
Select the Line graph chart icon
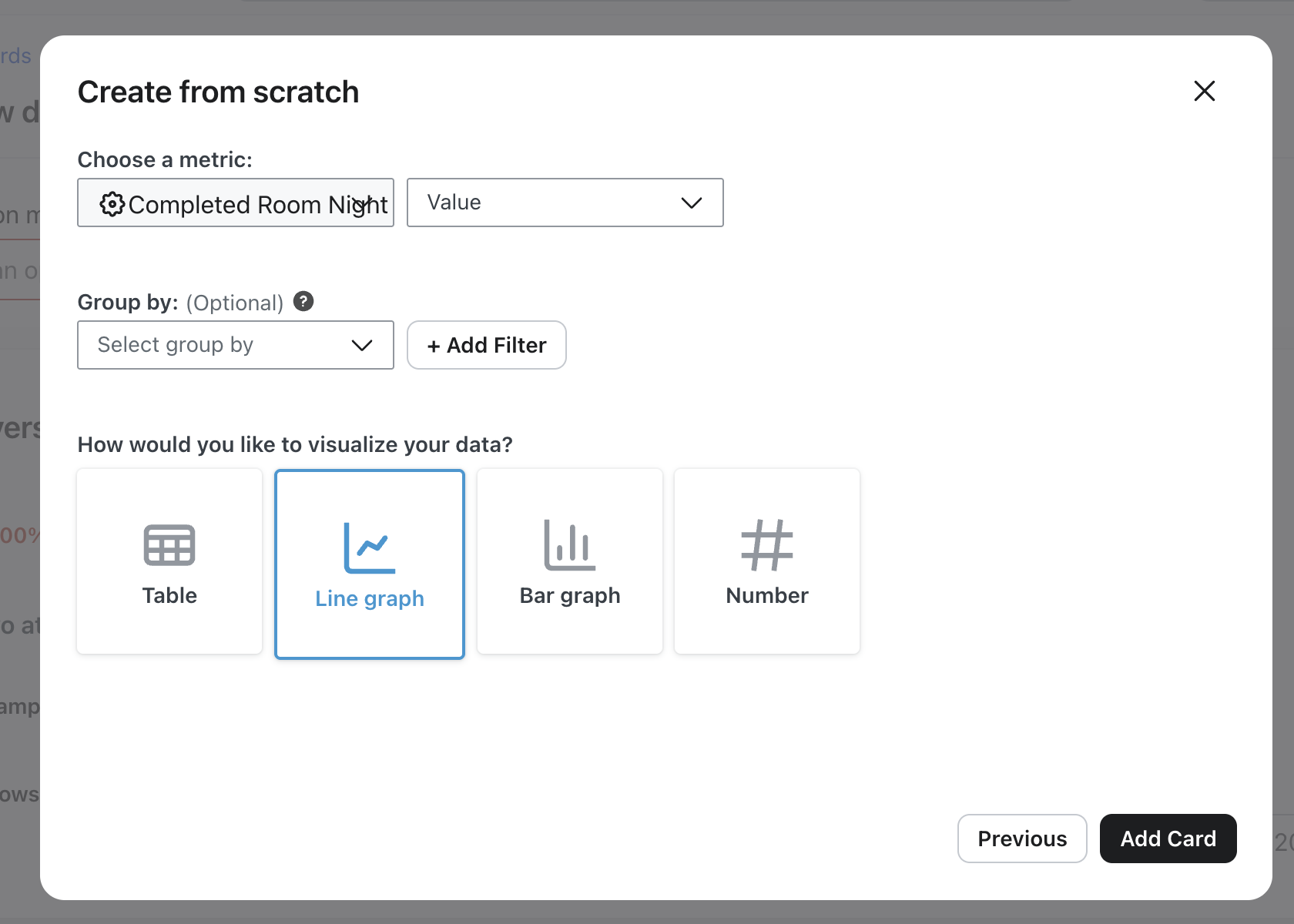click(370, 547)
